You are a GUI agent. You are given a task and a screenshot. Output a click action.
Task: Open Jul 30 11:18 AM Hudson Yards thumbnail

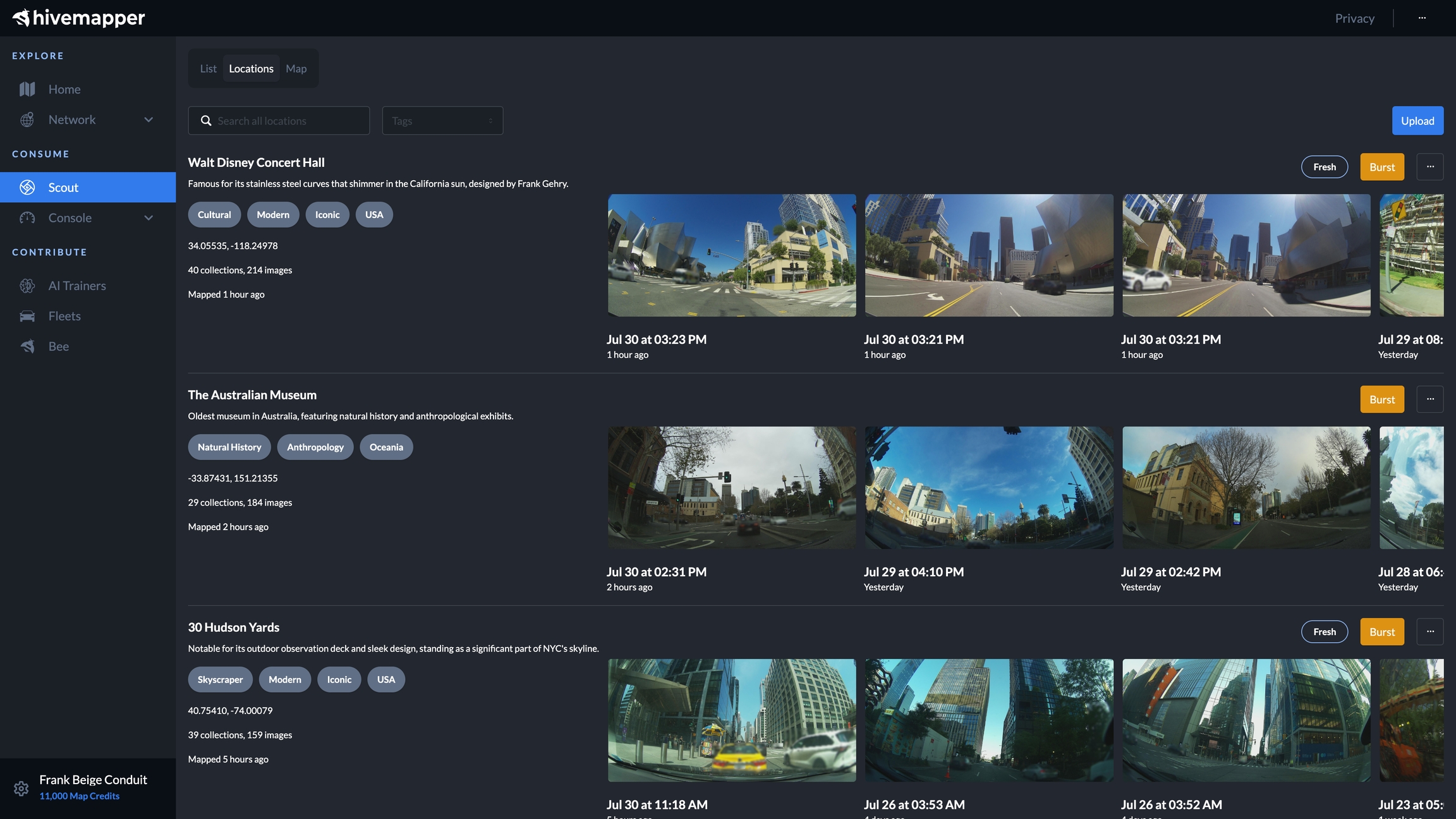pyautogui.click(x=732, y=720)
